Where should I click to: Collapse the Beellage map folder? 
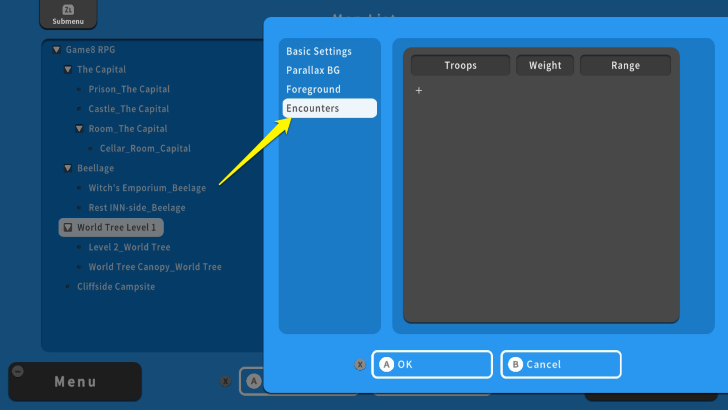pos(67,168)
